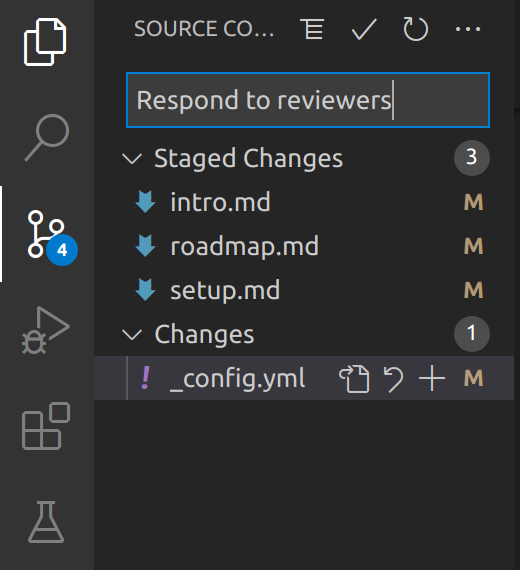Collapse the Changes section chevron
Viewport: 520px width, 570px height.
pos(132,334)
